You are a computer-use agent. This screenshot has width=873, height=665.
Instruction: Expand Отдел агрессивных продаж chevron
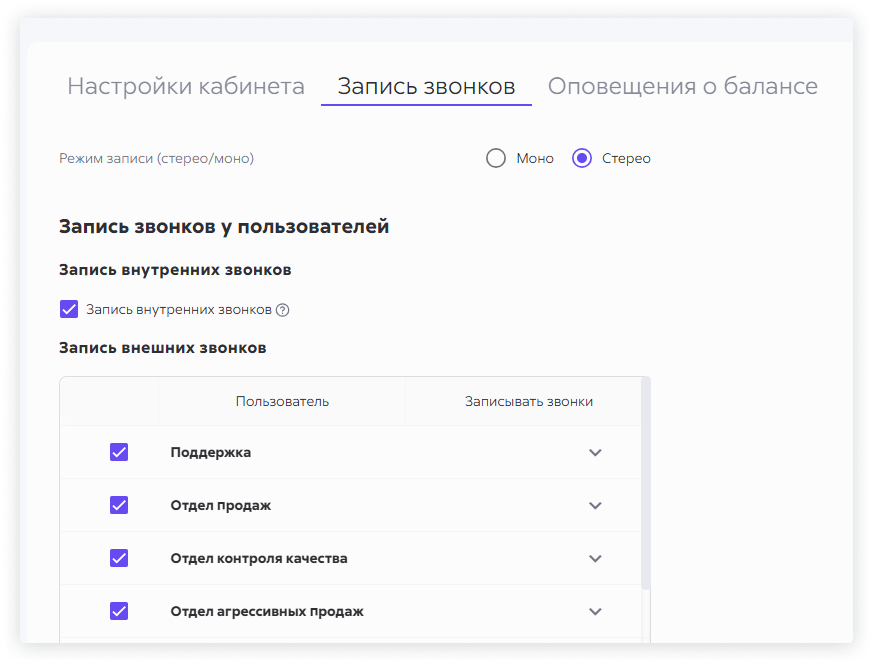point(595,611)
